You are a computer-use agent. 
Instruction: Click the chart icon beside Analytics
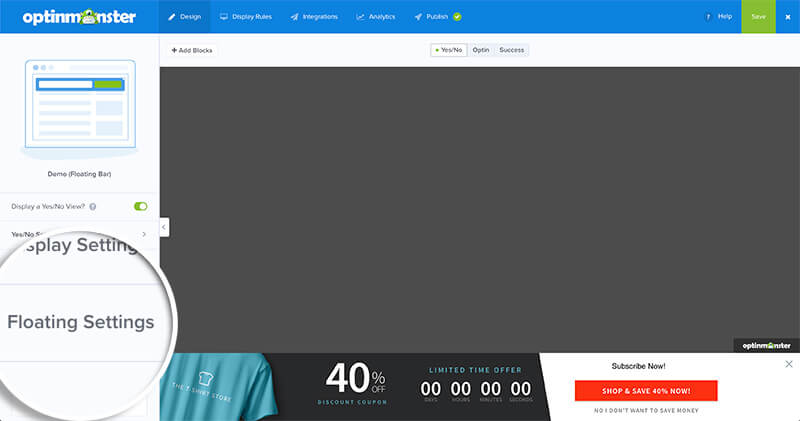click(x=360, y=17)
